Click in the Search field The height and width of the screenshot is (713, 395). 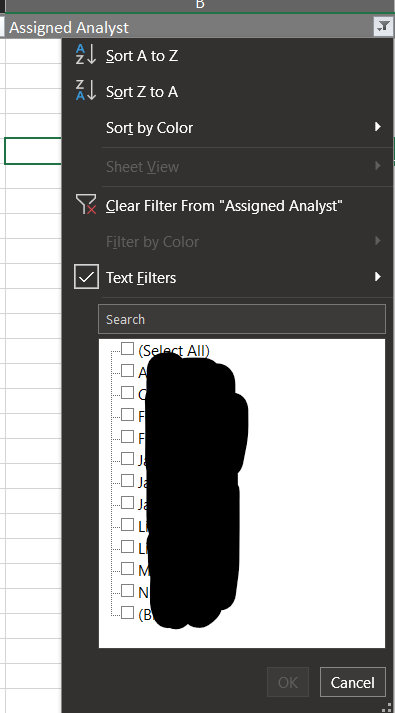[x=242, y=319]
